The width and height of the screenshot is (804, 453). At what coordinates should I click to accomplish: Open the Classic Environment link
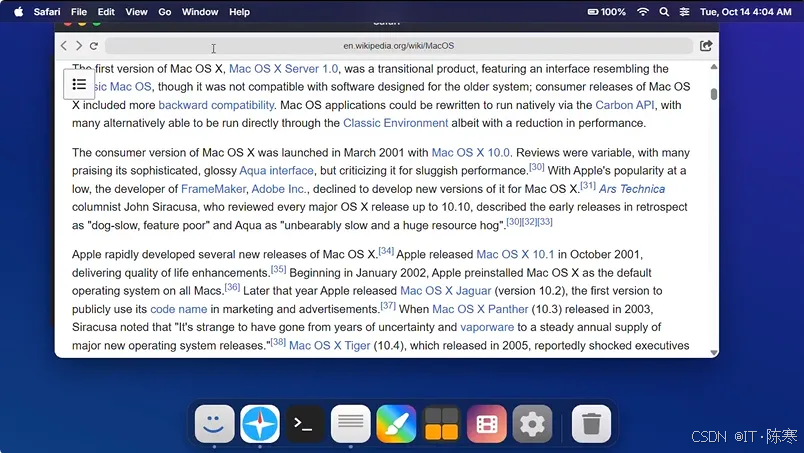tap(395, 123)
